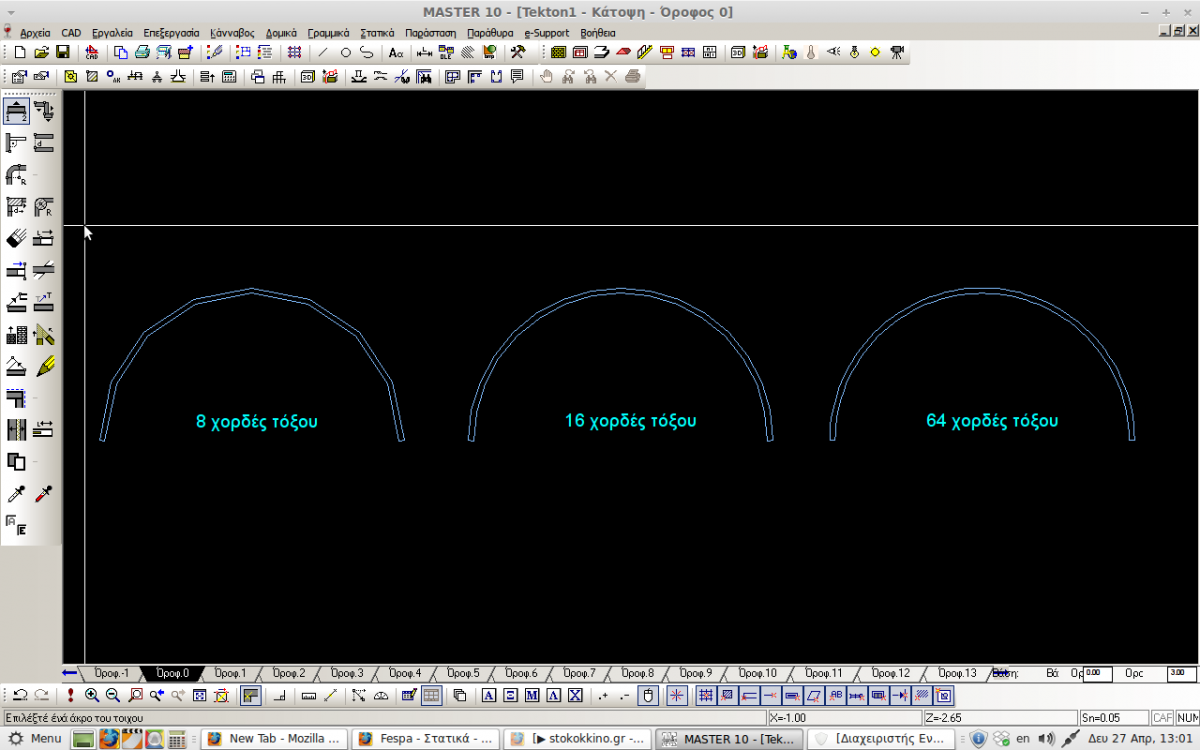This screenshot has width=1200, height=750.
Task: Switch to the Όροφ.1 floor tab
Action: 230,673
